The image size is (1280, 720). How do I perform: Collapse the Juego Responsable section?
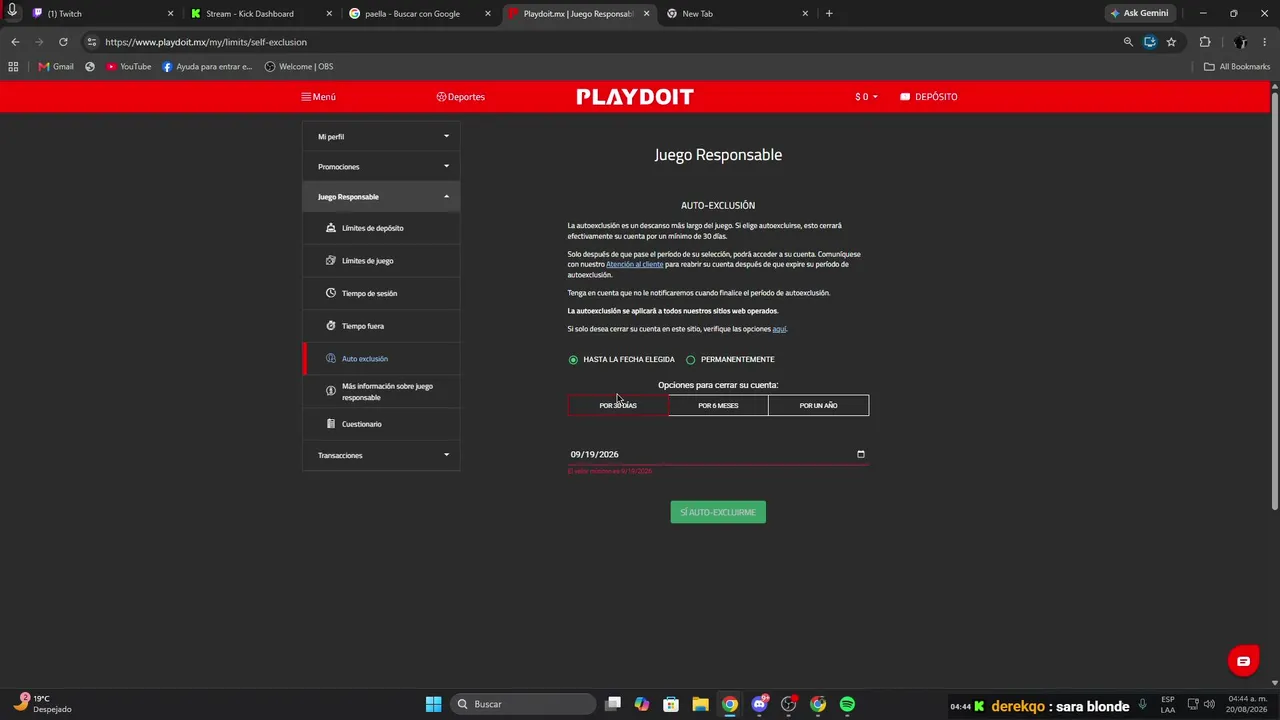coord(381,197)
